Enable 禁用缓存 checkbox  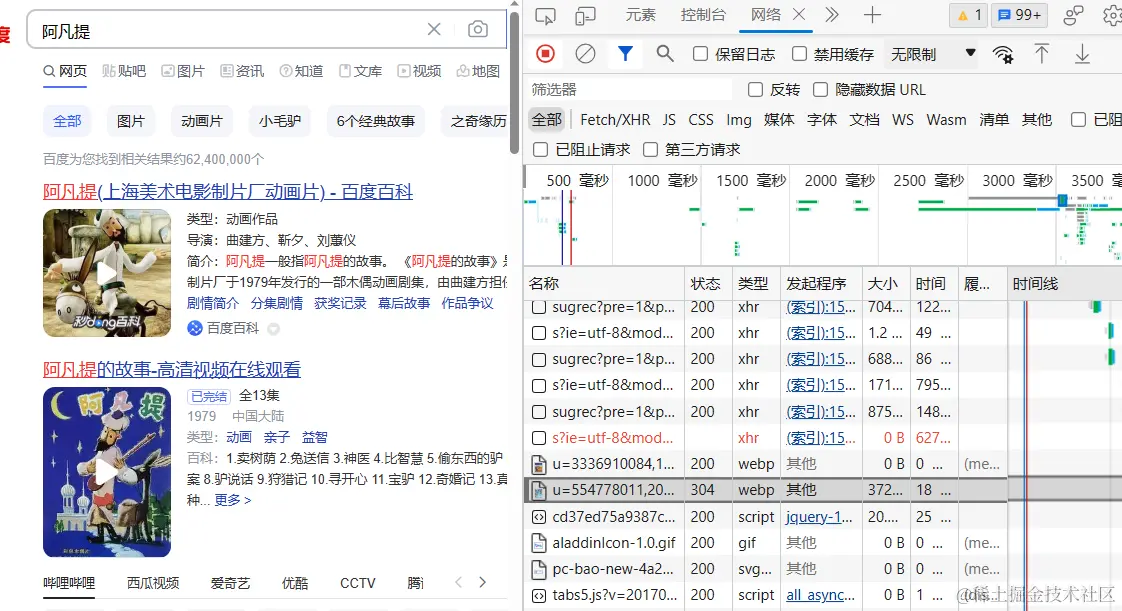799,54
